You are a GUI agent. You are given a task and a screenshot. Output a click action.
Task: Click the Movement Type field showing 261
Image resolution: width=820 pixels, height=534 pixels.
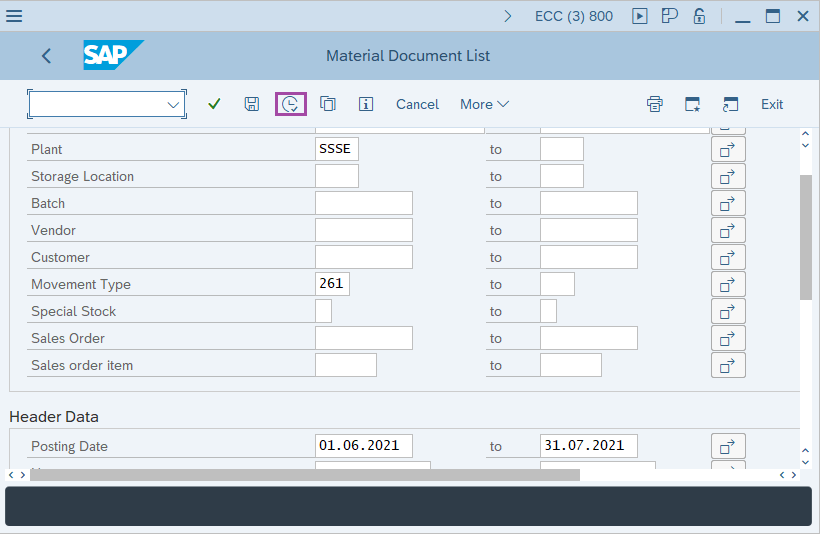point(332,284)
